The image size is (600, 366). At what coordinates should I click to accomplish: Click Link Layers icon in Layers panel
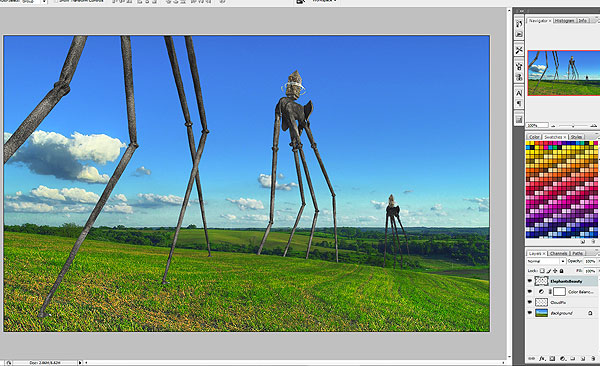click(532, 358)
